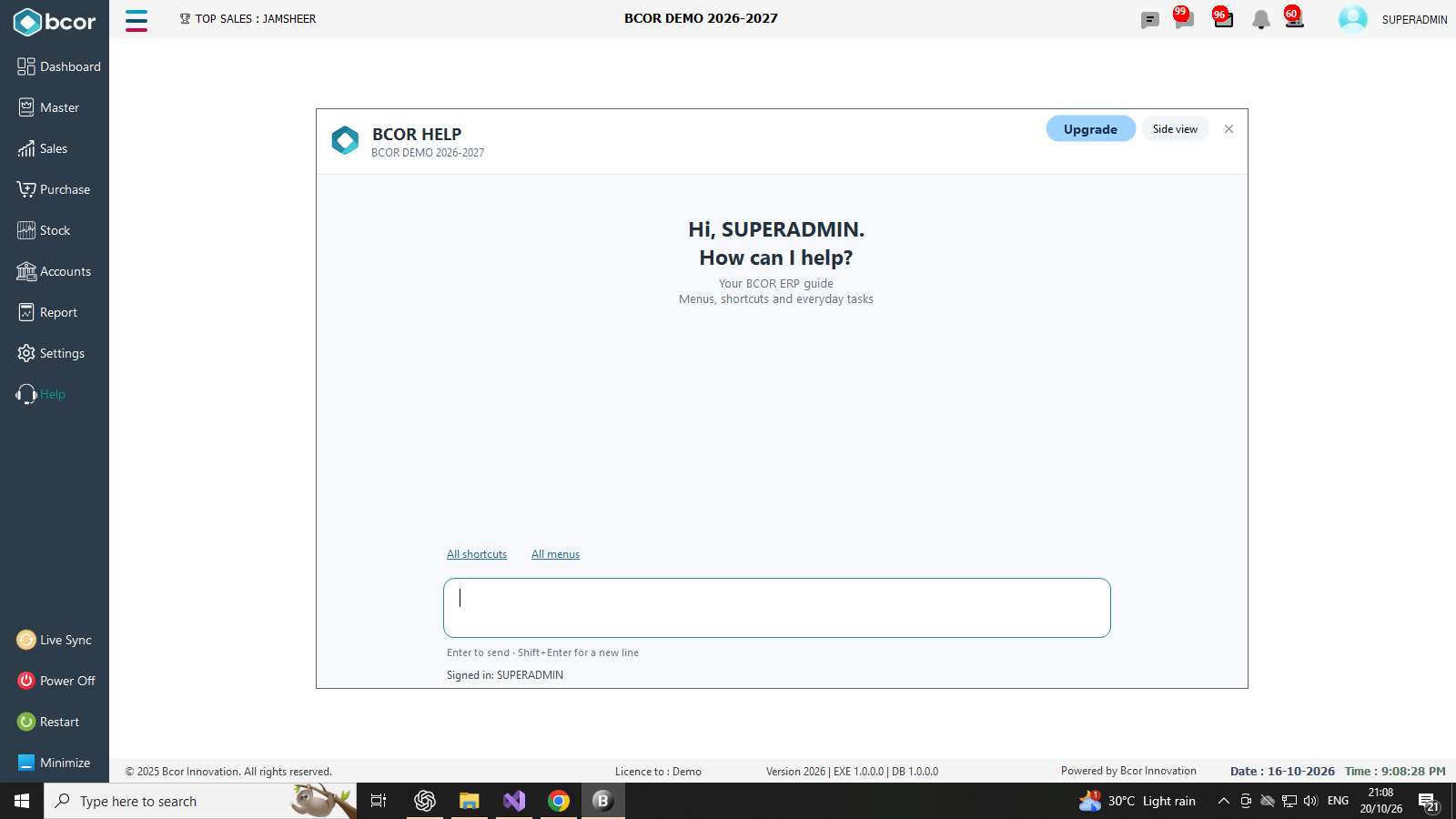This screenshot has width=1456, height=819.
Task: Click TOP SALES : JAMSHEER ticker text
Action: point(256,18)
